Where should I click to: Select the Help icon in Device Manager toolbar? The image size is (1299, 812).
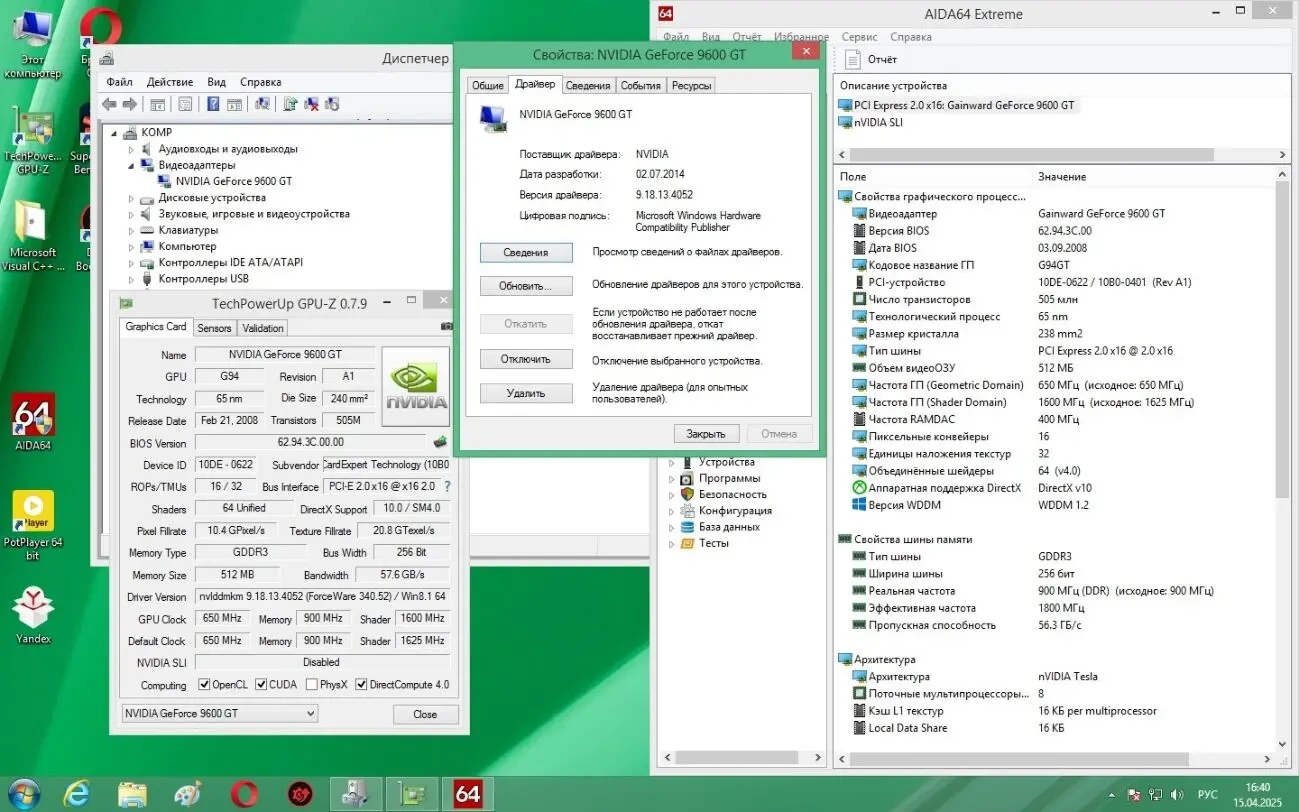point(211,103)
